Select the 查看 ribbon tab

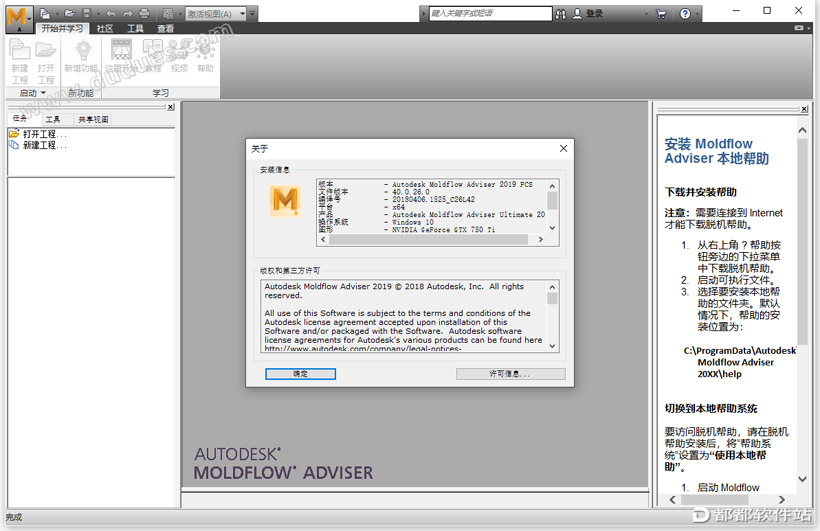pos(165,29)
